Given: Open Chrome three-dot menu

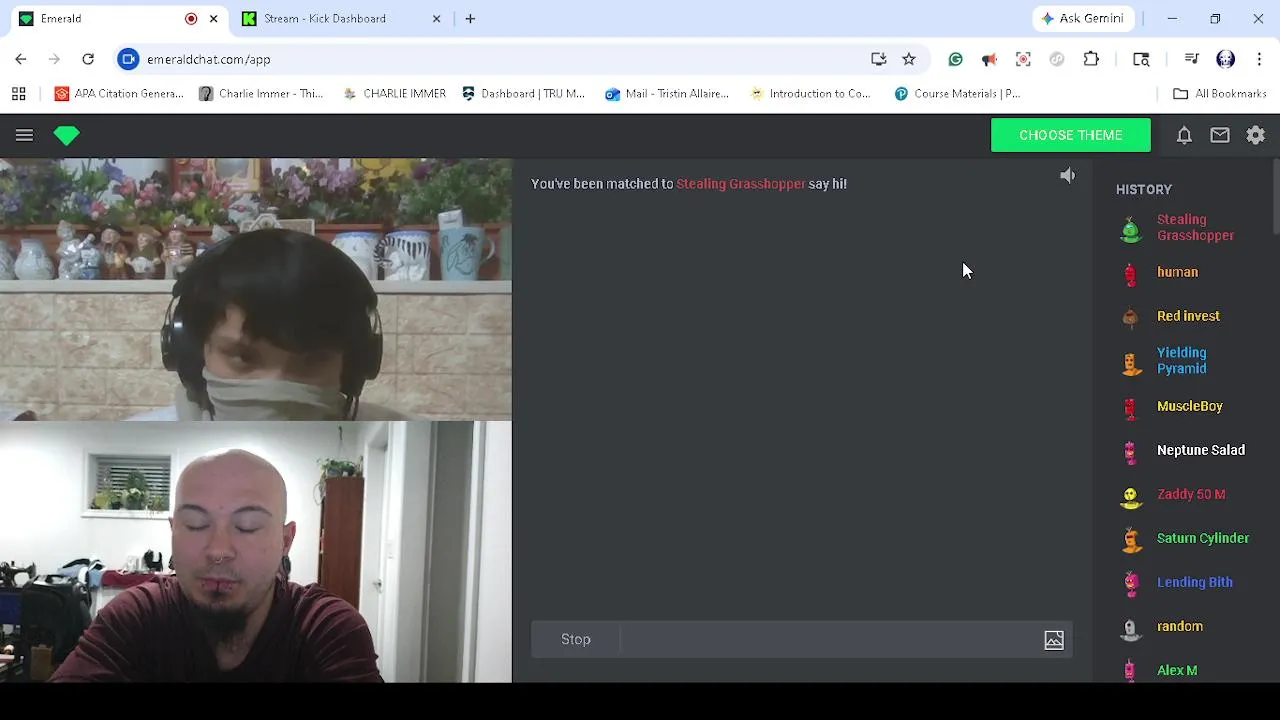Looking at the screenshot, I should pos(1259,59).
